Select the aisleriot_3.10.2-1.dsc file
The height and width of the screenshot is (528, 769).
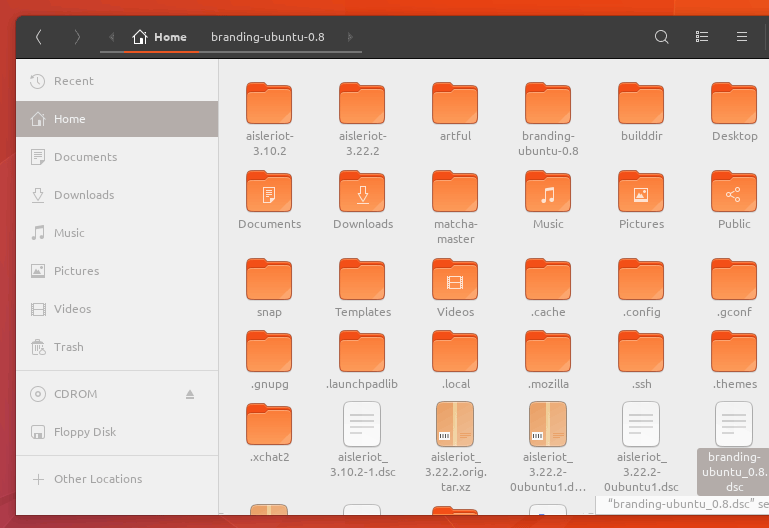tap(362, 440)
